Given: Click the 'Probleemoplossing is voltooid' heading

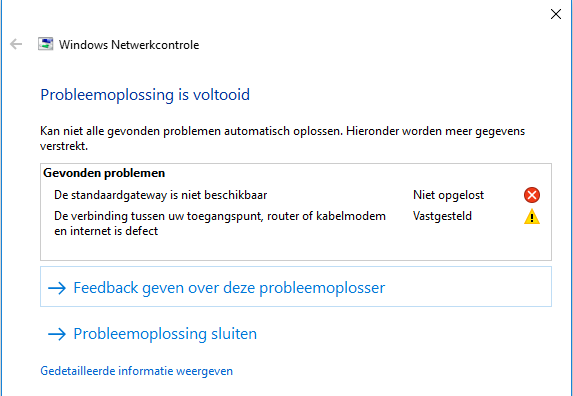Looking at the screenshot, I should (145, 95).
